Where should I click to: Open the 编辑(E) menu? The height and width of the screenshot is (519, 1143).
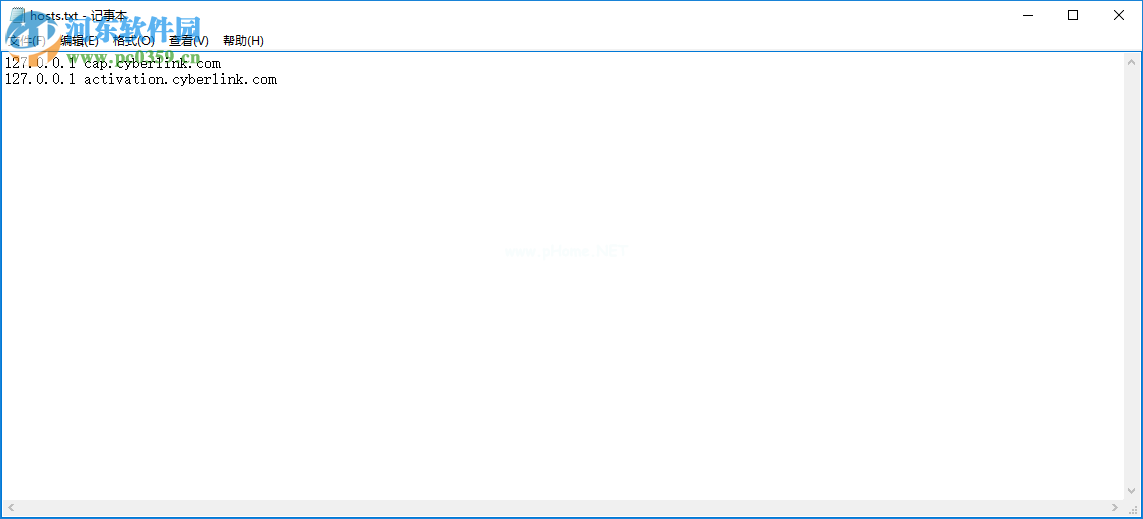point(79,41)
